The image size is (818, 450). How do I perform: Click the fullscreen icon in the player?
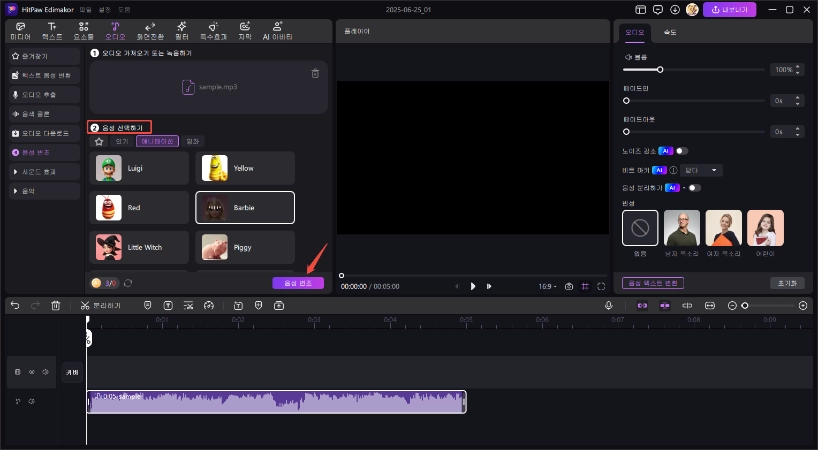(601, 286)
